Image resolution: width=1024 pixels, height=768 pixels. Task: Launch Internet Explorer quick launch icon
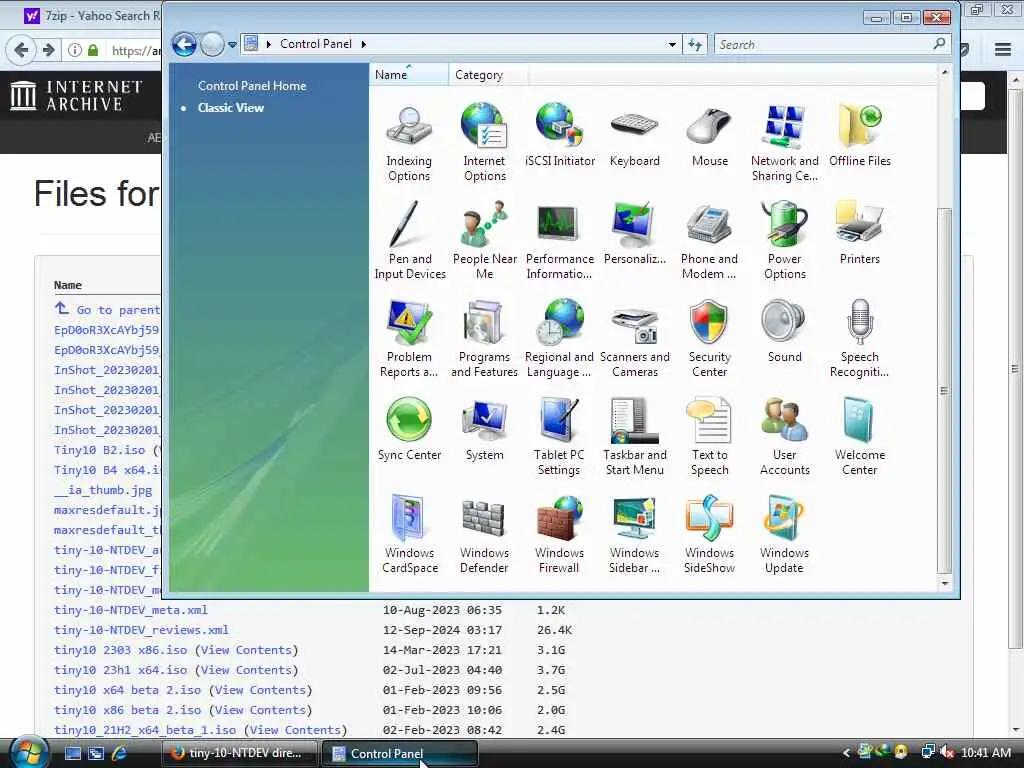(x=119, y=753)
